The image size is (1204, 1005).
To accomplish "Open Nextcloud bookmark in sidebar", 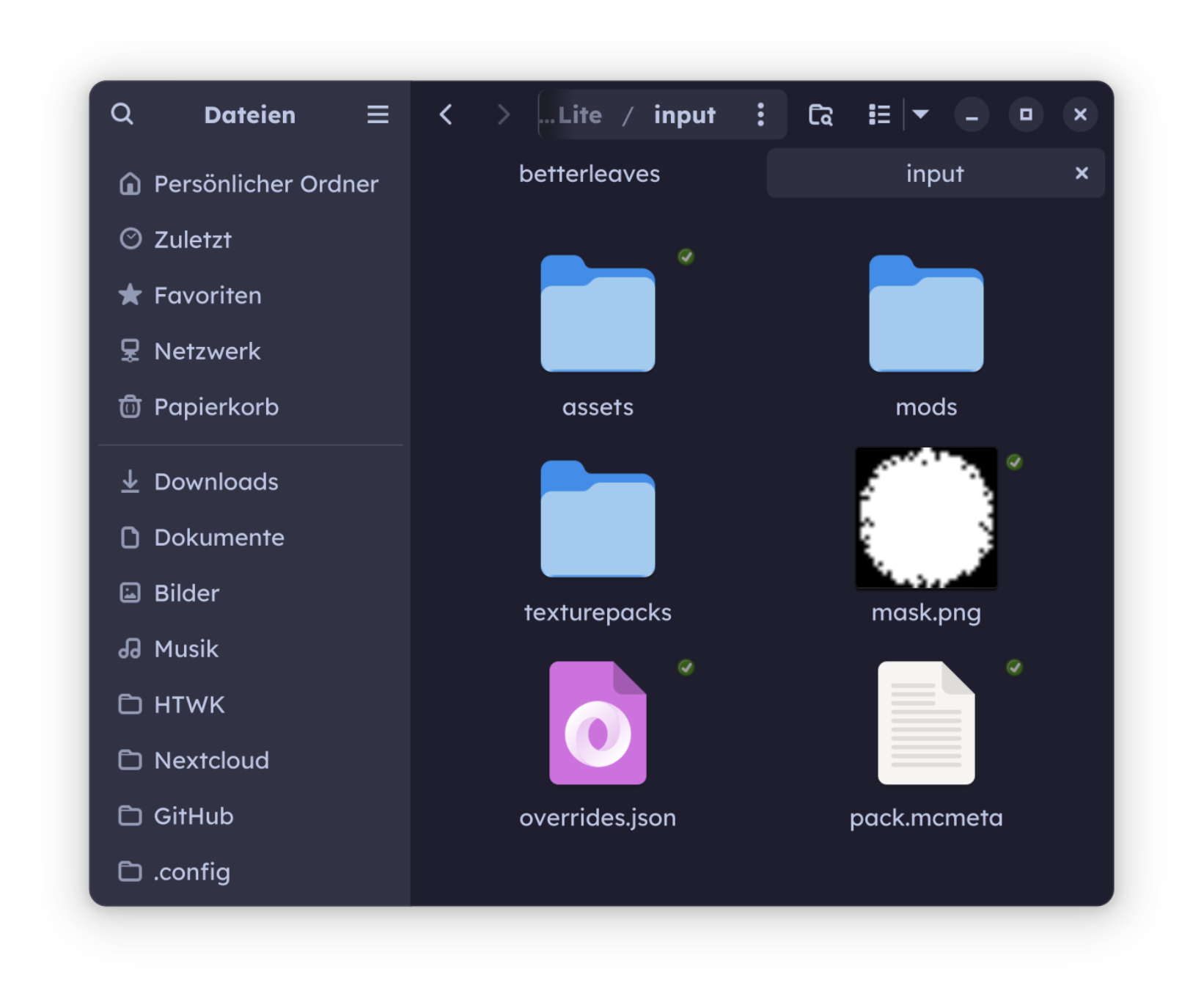I will (211, 761).
